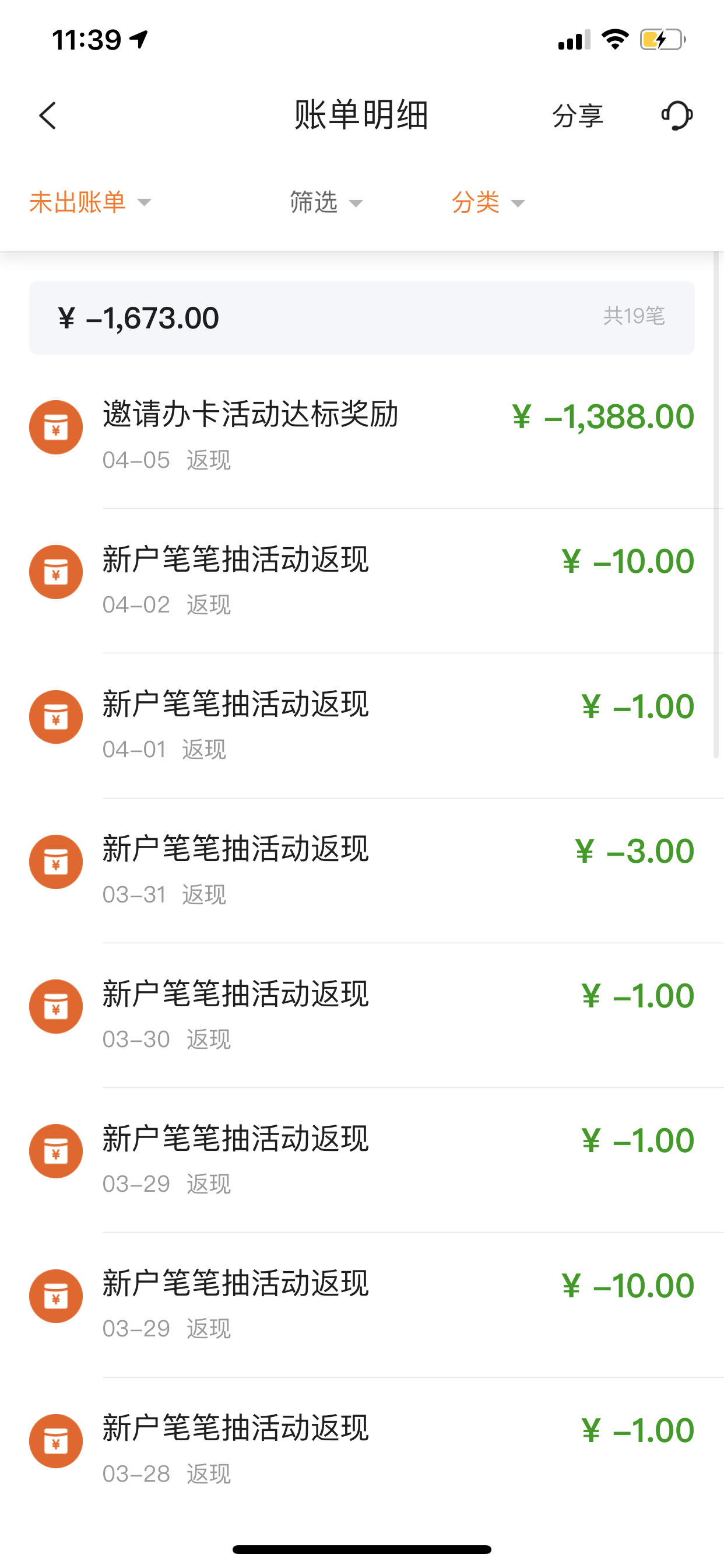Open the 分类 category dropdown
Image resolution: width=724 pixels, height=1568 pixels.
tap(488, 202)
